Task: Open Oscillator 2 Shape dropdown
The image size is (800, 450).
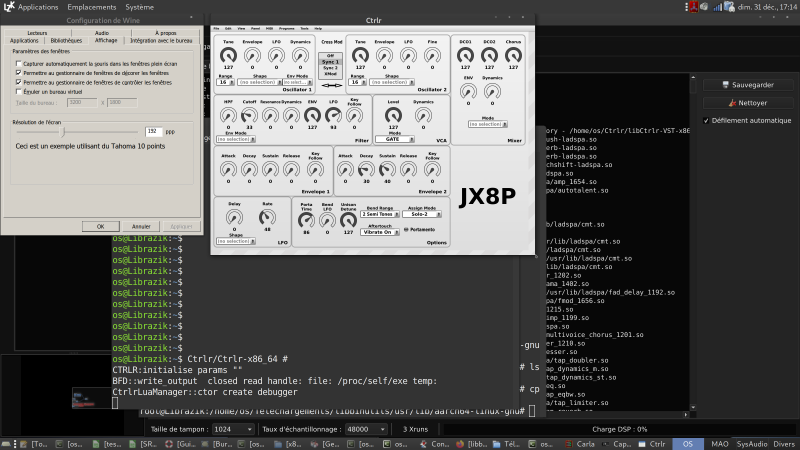Action: coord(392,82)
